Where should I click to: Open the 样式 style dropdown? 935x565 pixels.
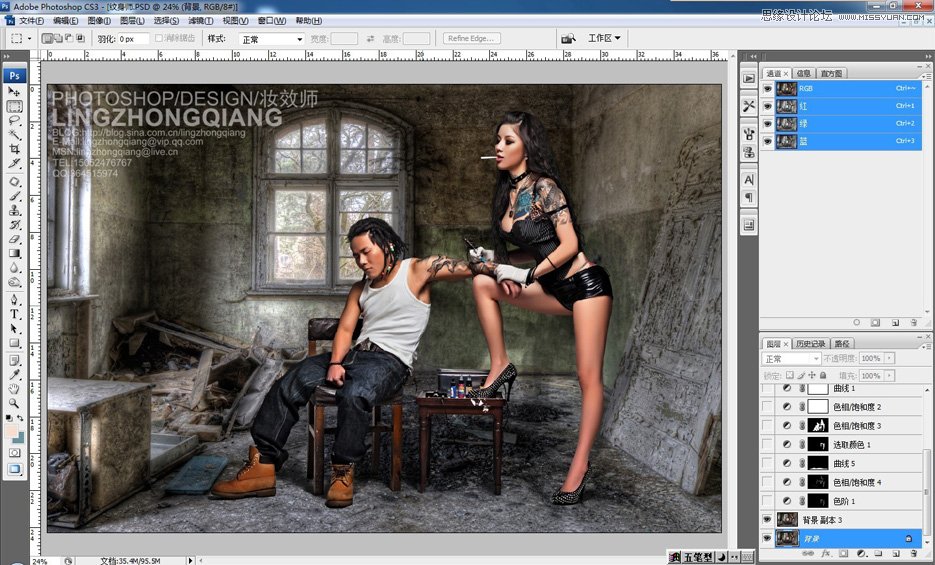[x=271, y=39]
